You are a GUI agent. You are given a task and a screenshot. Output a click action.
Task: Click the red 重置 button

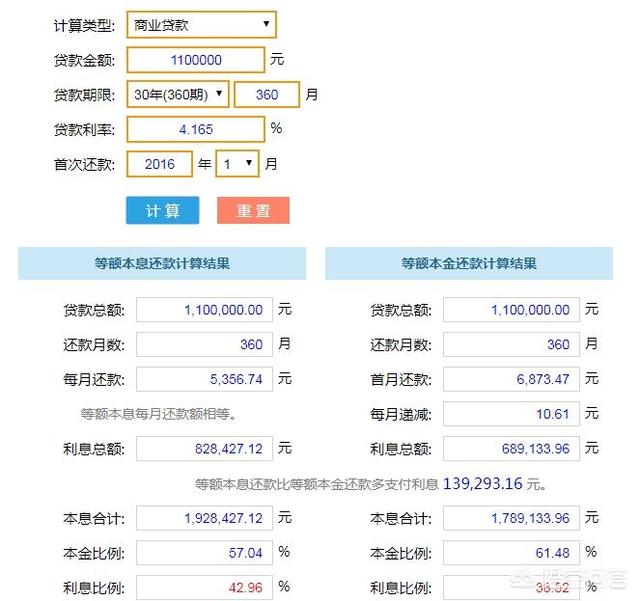(253, 210)
